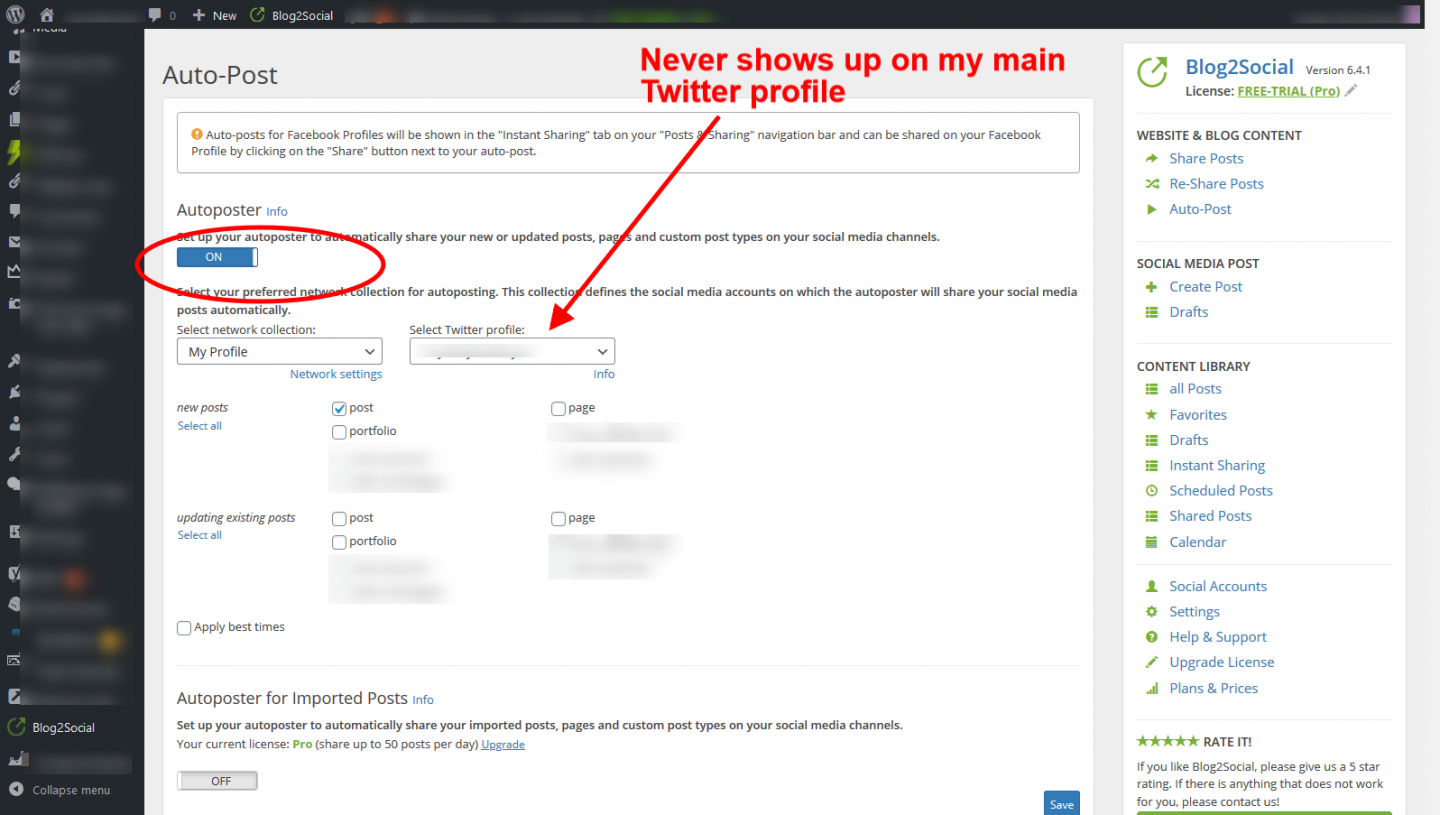The height and width of the screenshot is (815, 1440).
Task: Follow the Network settings link
Action: click(x=336, y=374)
